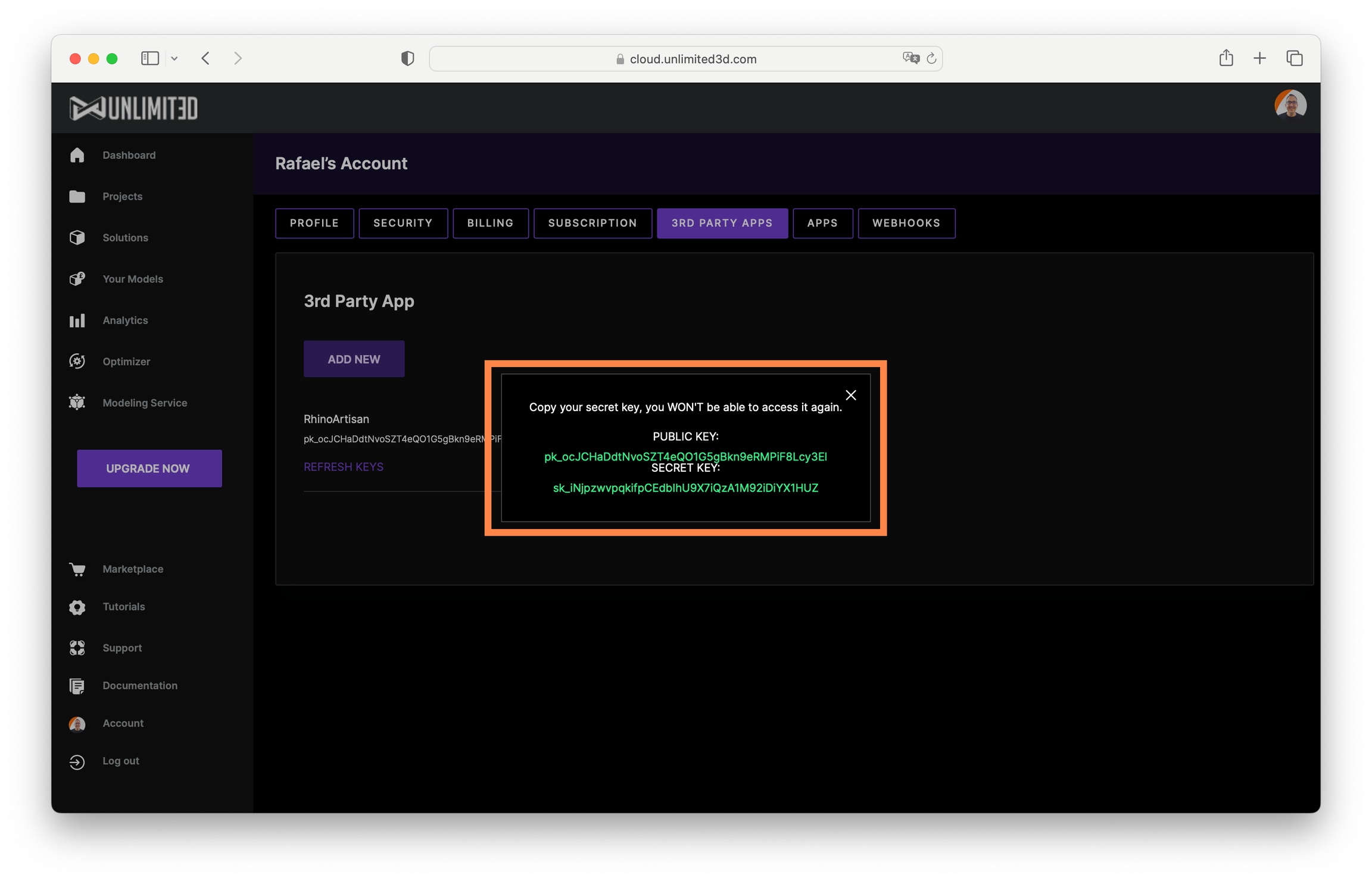Open the Account menu label
The height and width of the screenshot is (881, 1372).
(x=123, y=723)
